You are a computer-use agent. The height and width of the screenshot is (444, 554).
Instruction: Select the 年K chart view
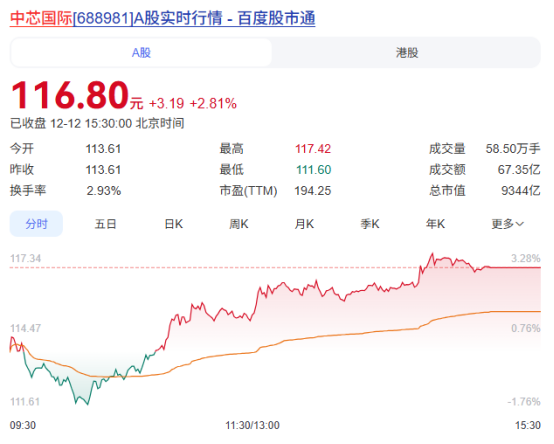[x=435, y=224]
